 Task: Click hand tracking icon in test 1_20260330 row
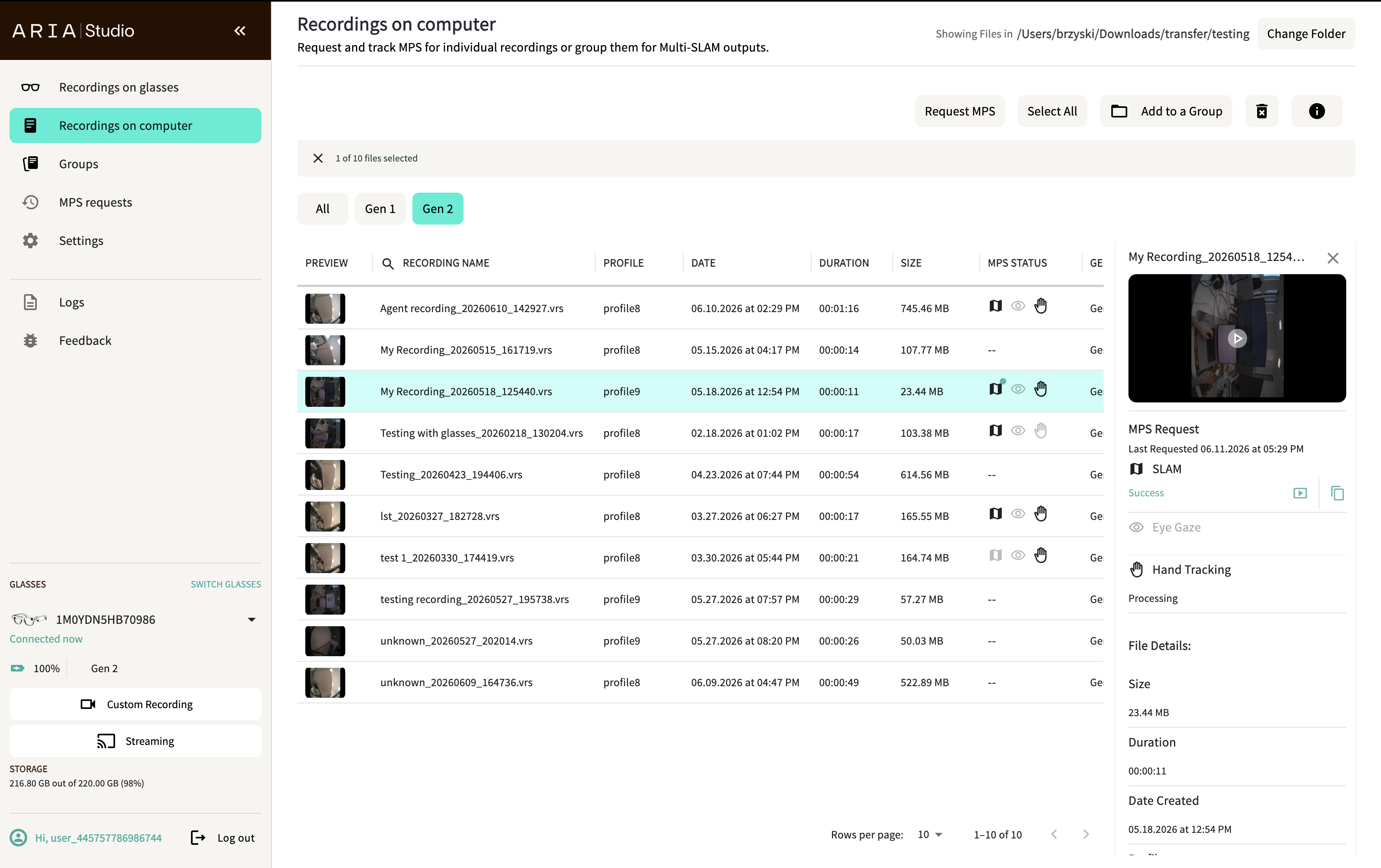point(1041,555)
